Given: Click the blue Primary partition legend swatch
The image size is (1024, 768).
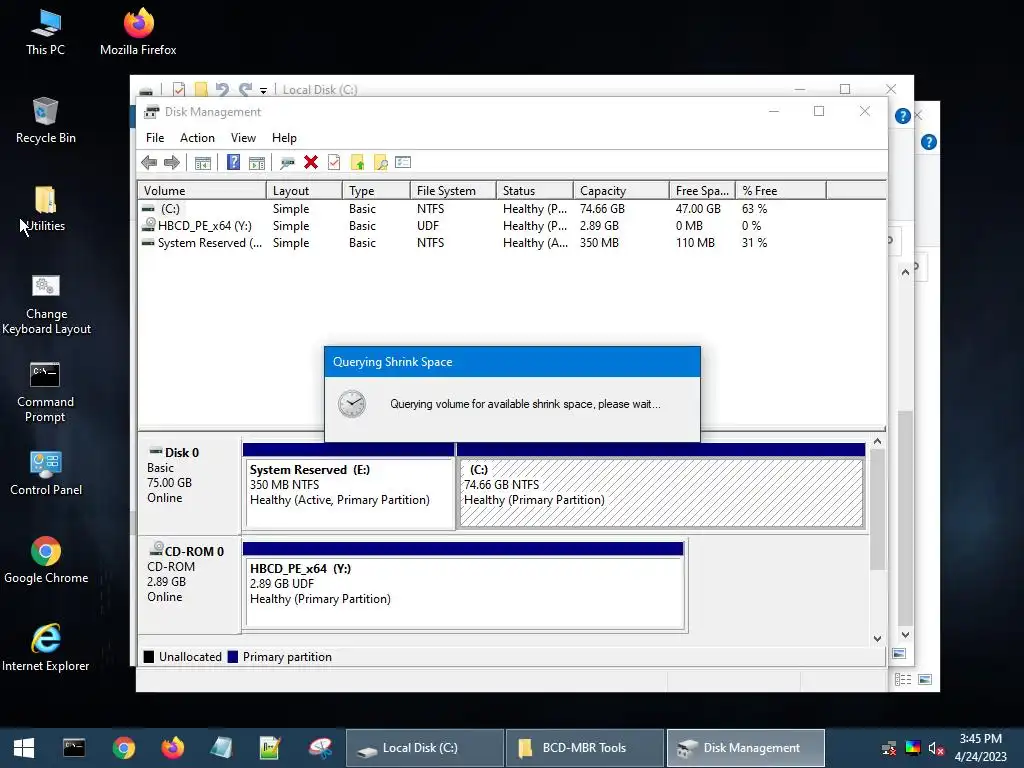Looking at the screenshot, I should pos(232,657).
